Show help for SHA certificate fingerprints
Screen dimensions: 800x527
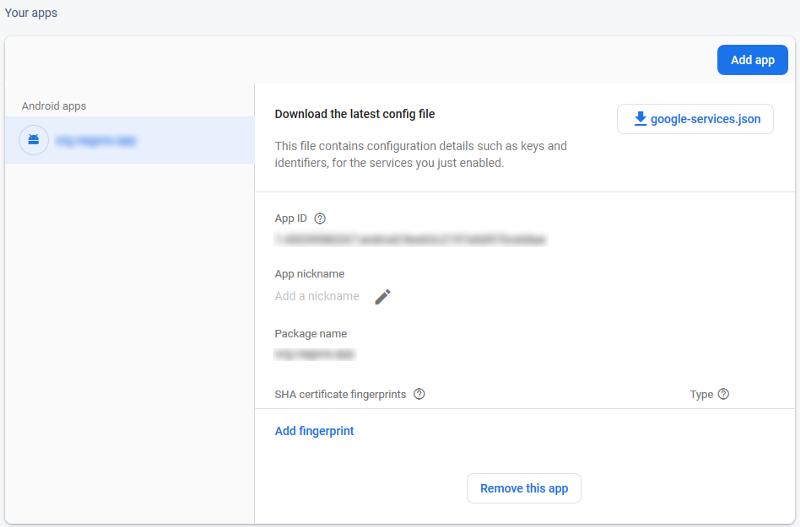tap(419, 394)
